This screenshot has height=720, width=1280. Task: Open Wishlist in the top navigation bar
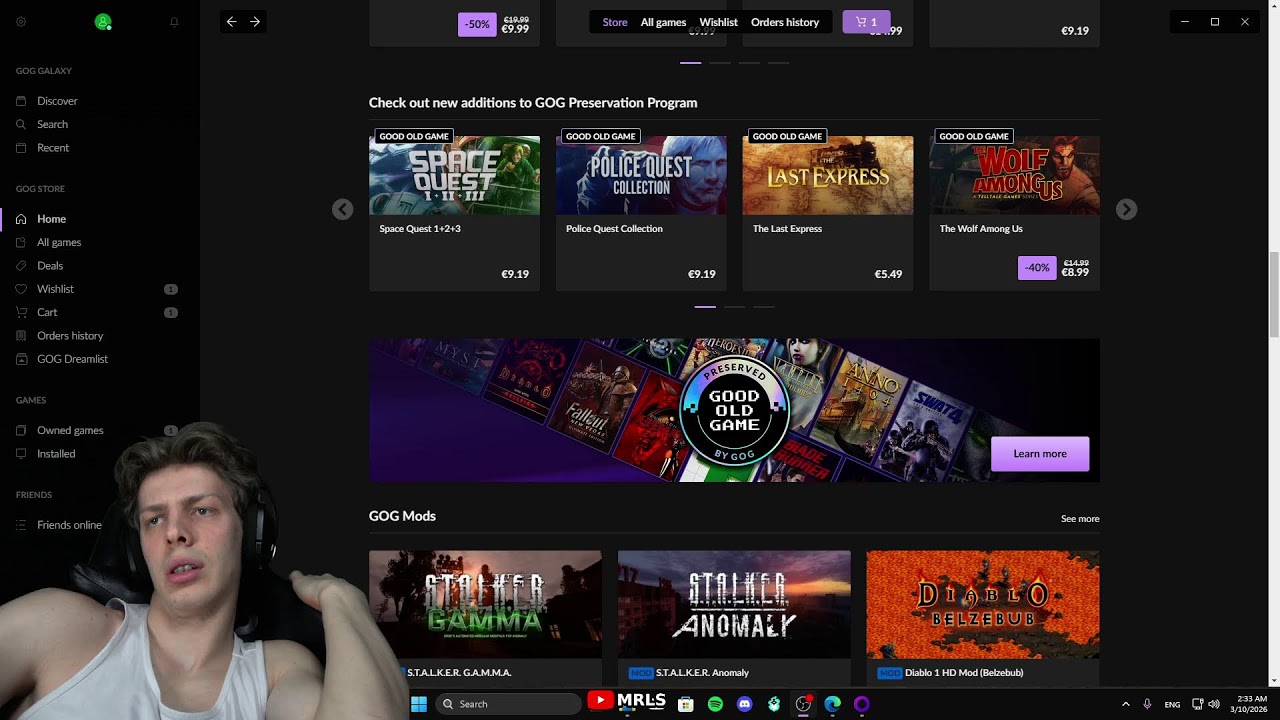[x=718, y=22]
